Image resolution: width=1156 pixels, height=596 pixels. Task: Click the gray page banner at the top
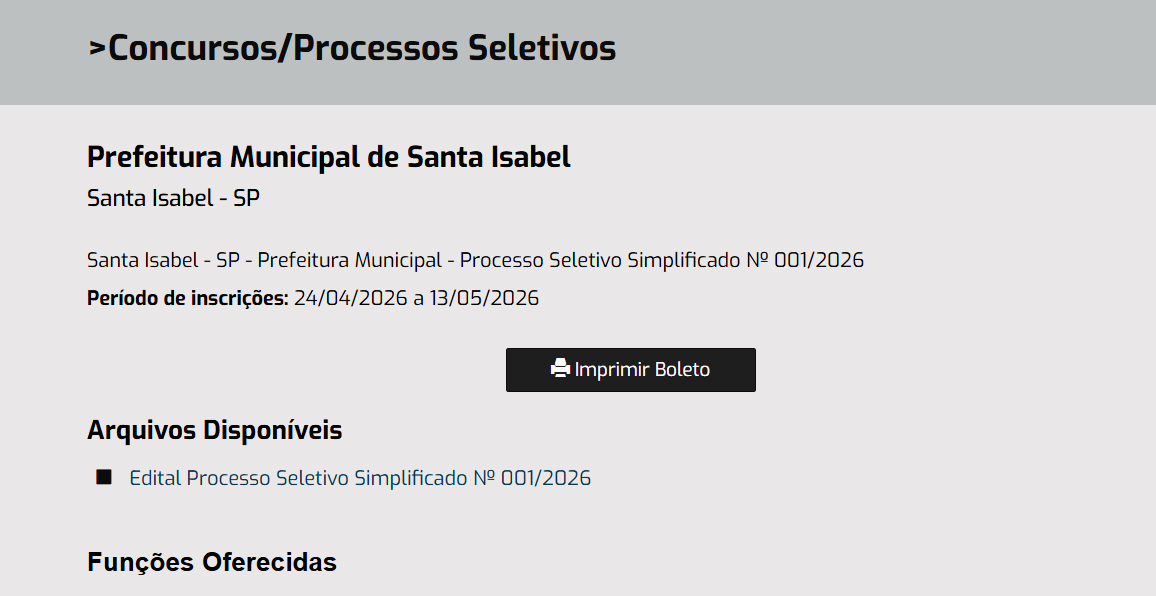tap(900, 50)
